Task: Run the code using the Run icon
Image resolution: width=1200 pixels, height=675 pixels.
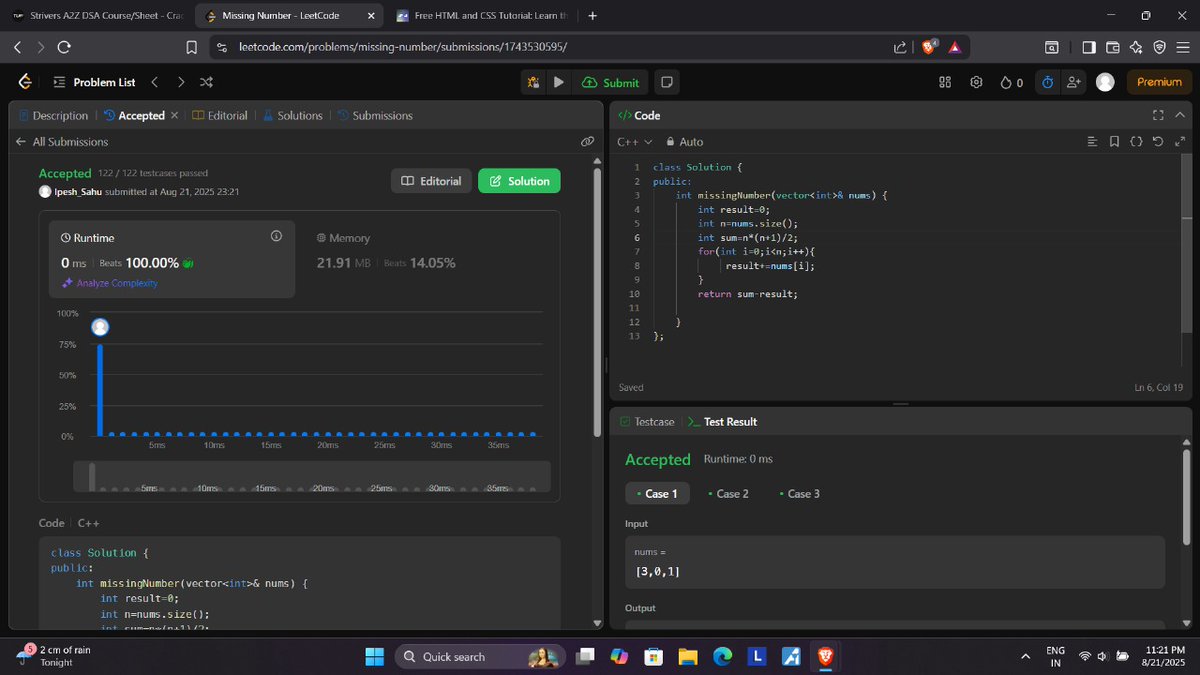Action: pos(558,83)
